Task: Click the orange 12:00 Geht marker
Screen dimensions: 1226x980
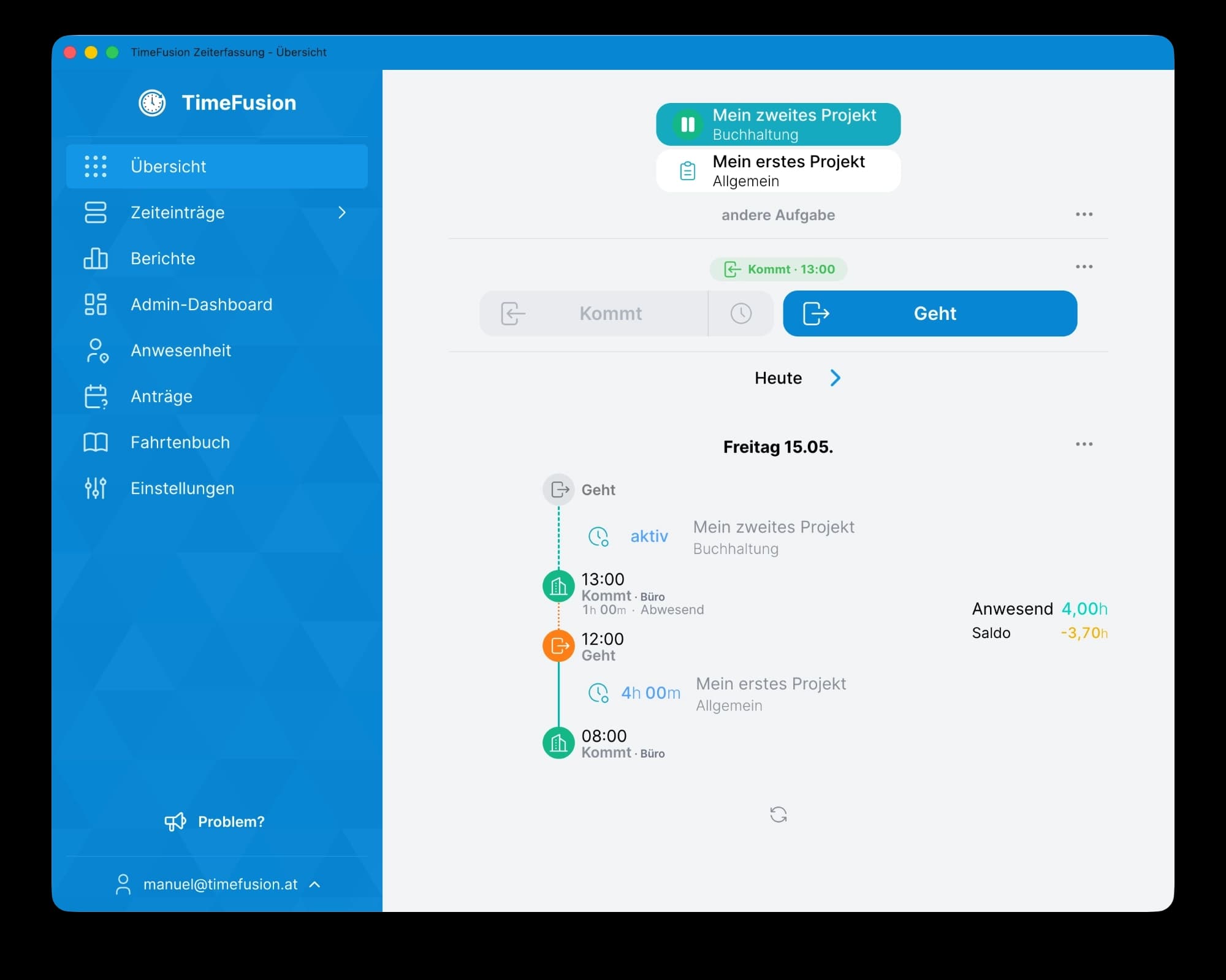Action: 558,646
